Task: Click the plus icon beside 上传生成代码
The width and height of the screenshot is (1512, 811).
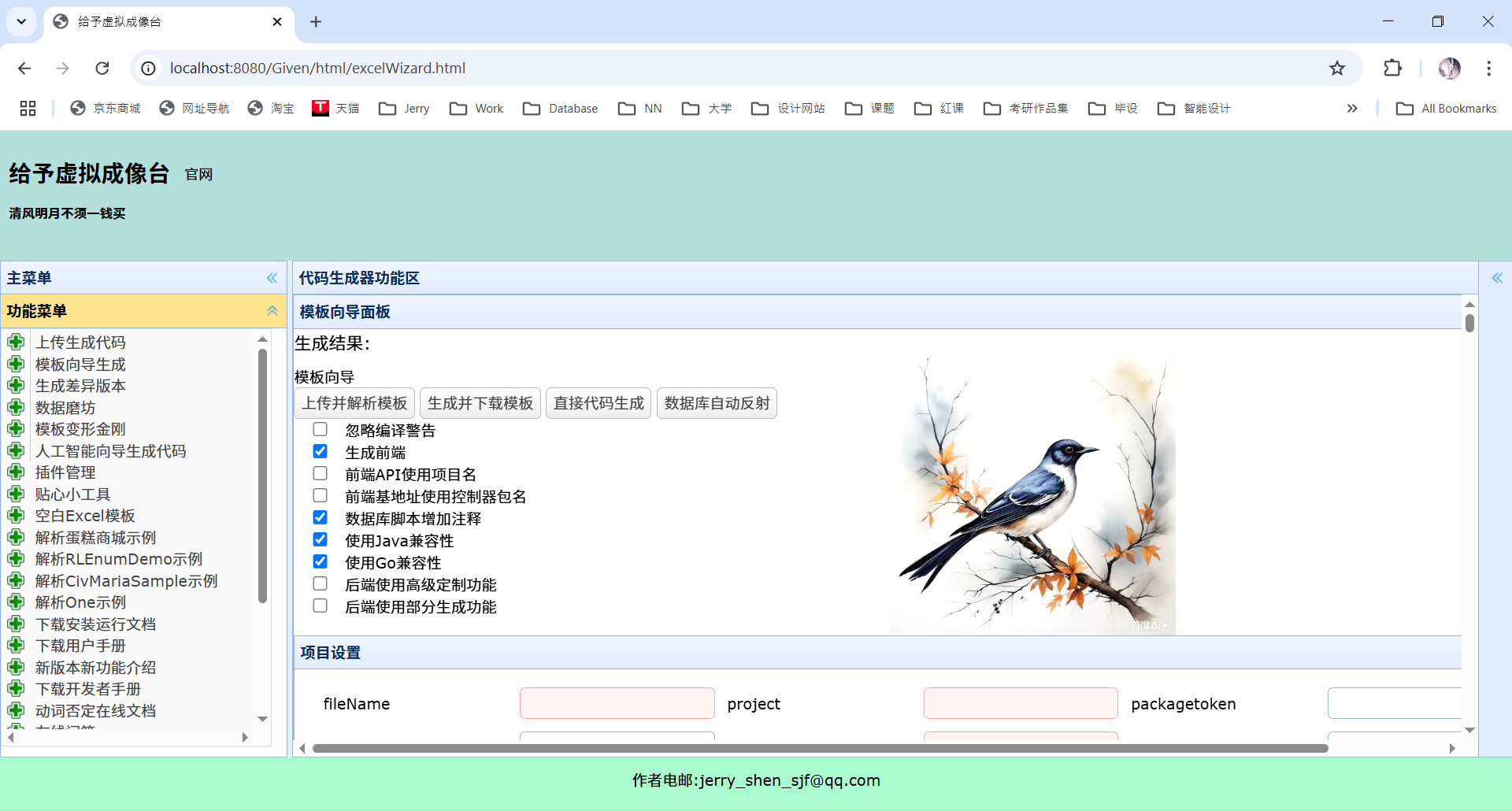Action: [x=17, y=341]
